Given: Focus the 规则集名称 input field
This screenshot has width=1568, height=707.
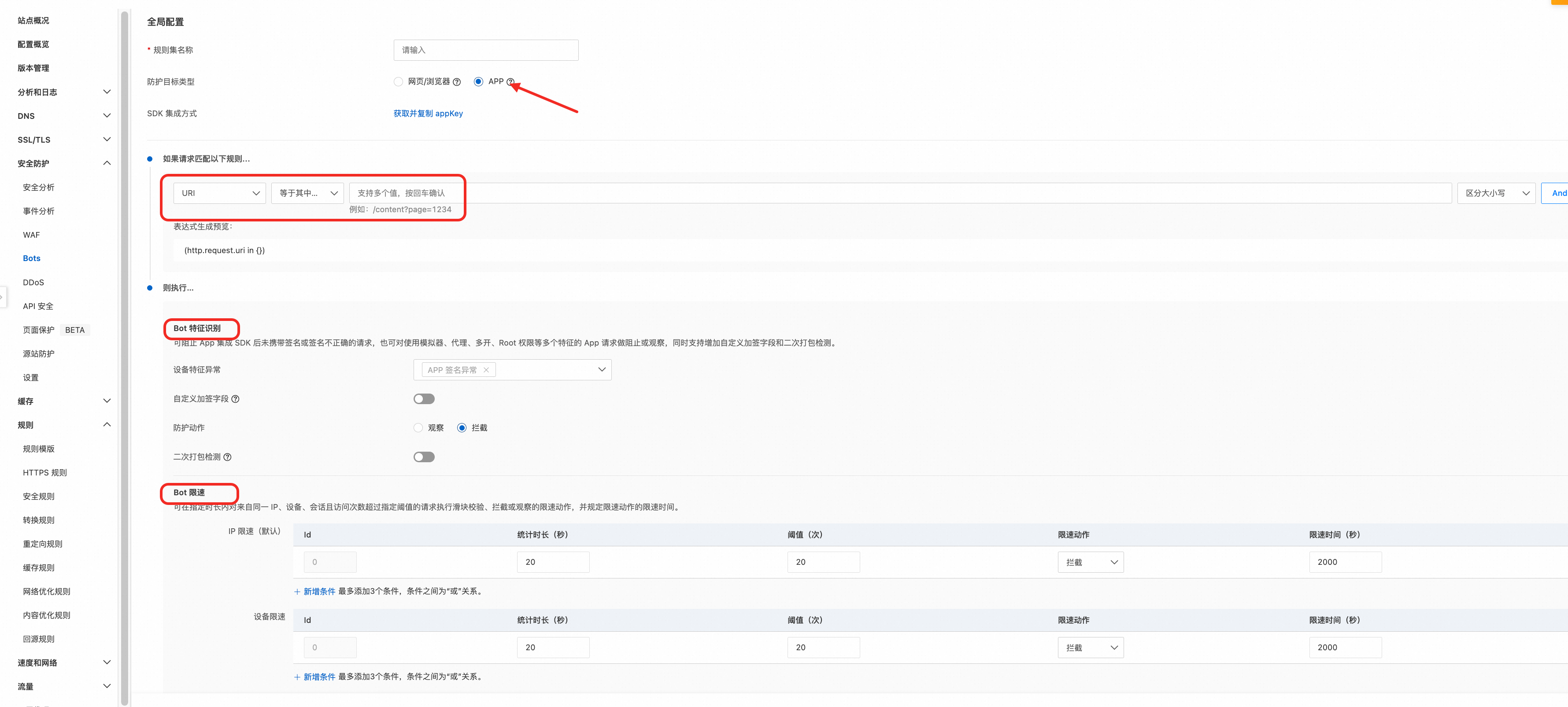Looking at the screenshot, I should [x=486, y=50].
